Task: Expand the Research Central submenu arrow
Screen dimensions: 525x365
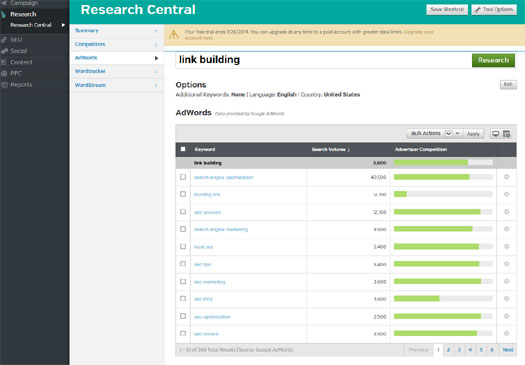Action: pos(63,25)
